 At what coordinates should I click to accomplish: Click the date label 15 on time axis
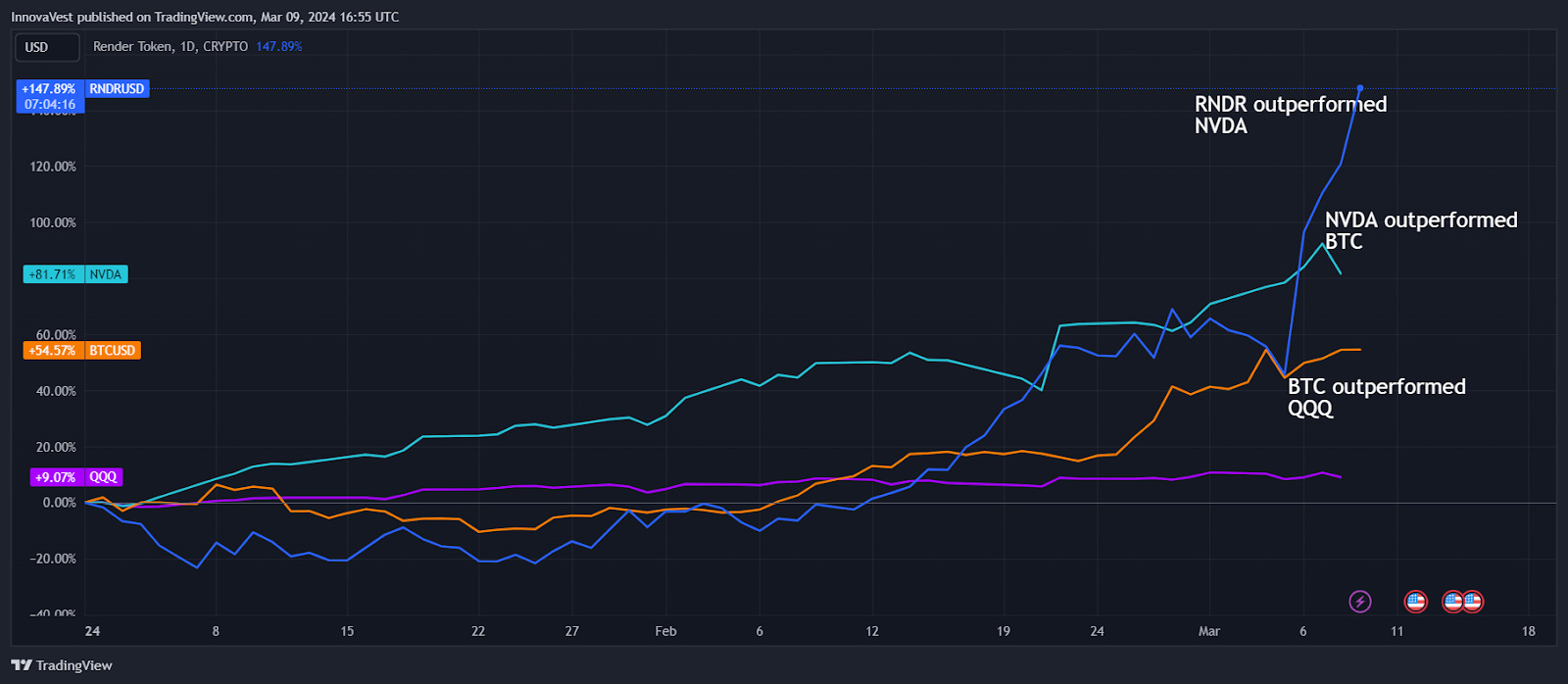[347, 631]
